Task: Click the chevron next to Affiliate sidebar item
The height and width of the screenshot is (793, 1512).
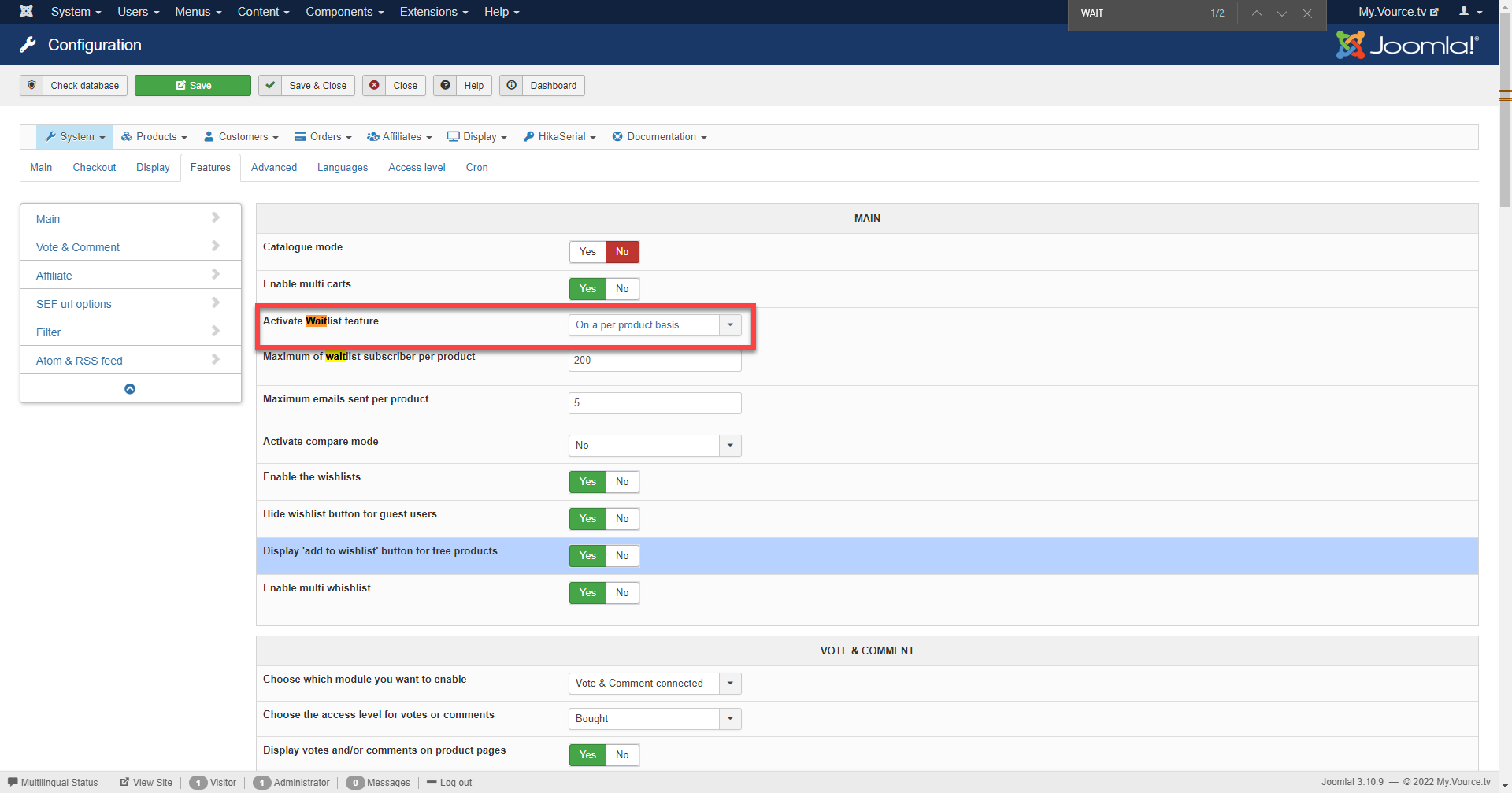Action: point(216,274)
